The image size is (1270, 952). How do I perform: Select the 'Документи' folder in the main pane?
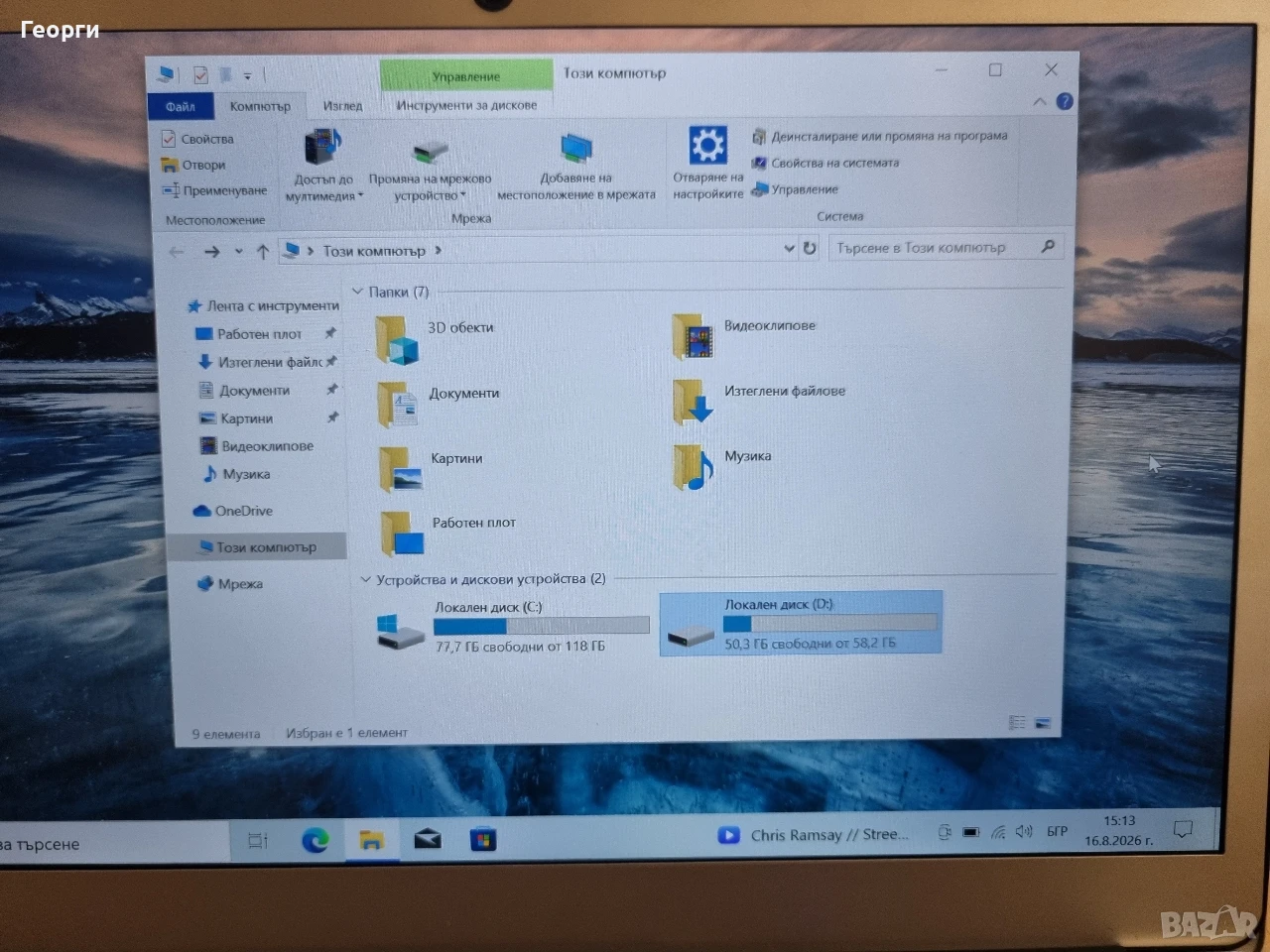click(x=398, y=404)
